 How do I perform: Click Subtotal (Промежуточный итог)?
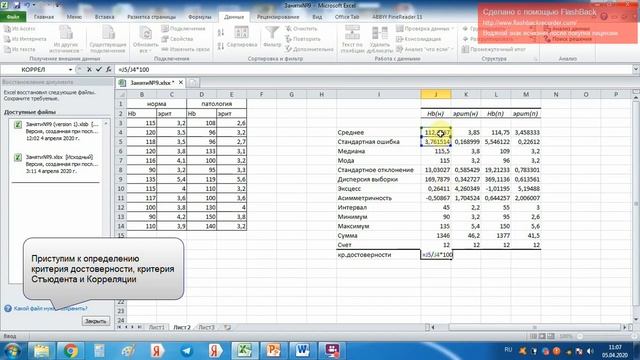494,49
